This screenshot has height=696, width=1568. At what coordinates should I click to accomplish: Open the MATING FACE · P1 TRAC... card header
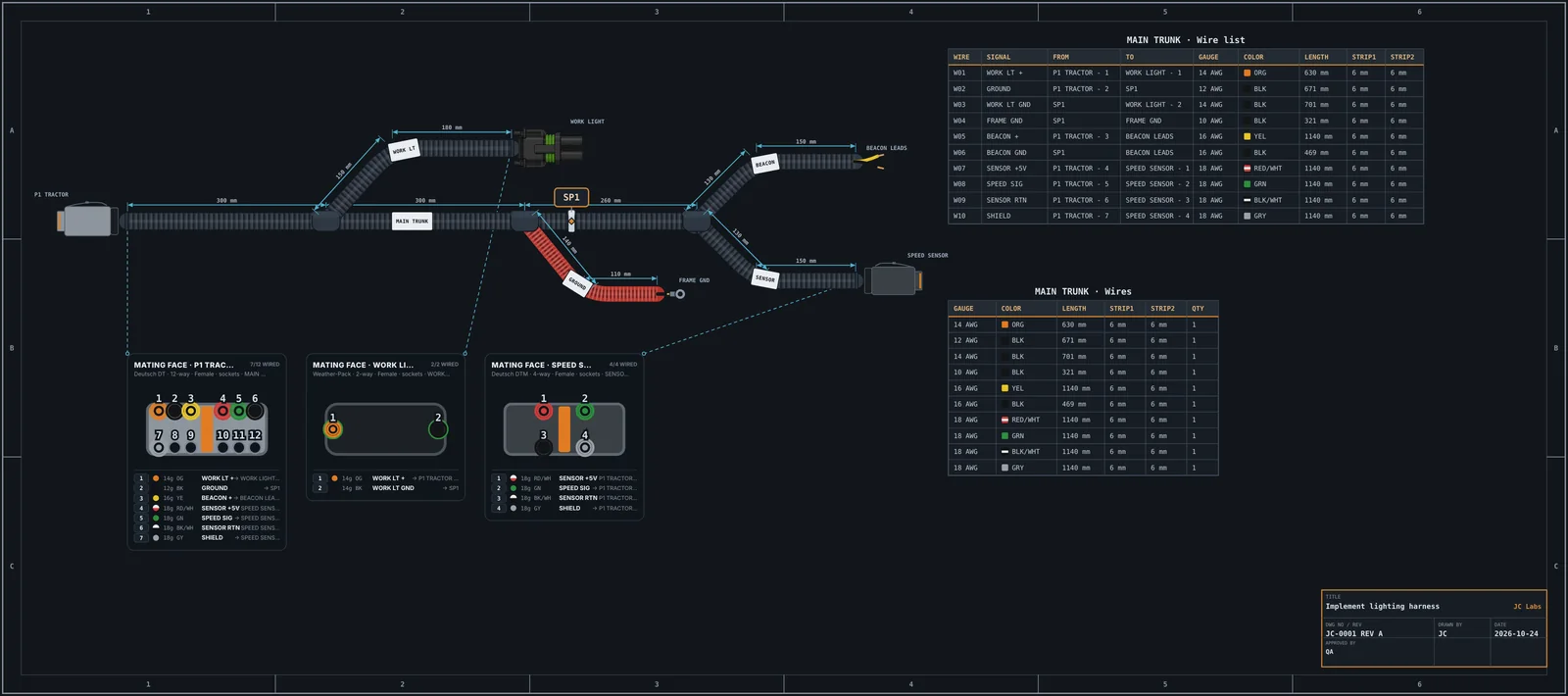pyautogui.click(x=184, y=365)
